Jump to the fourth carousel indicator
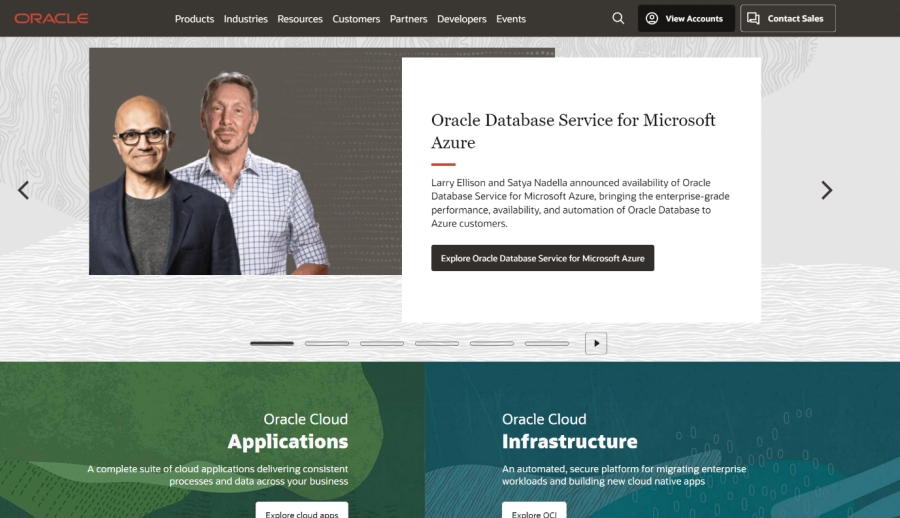The height and width of the screenshot is (518, 900). pyautogui.click(x=437, y=343)
